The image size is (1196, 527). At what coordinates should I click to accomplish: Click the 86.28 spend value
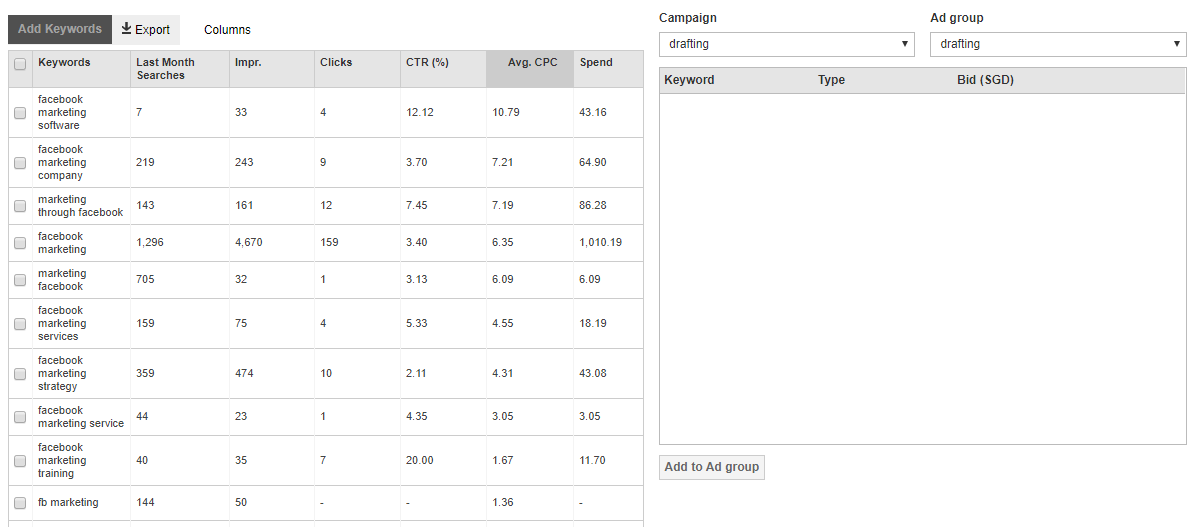pyautogui.click(x=593, y=205)
